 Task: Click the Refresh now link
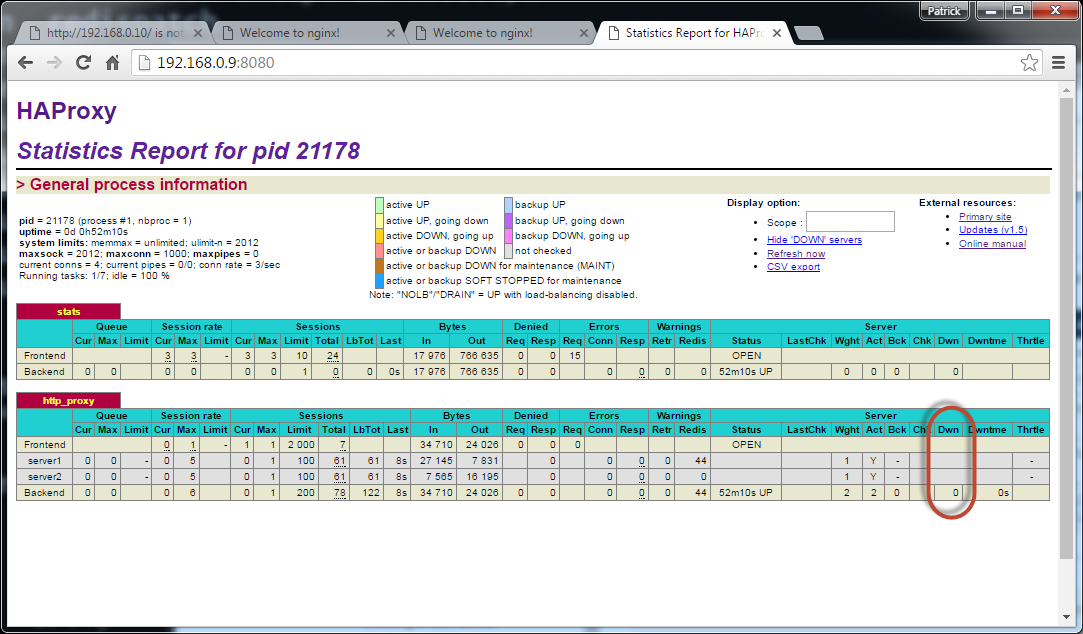coord(796,253)
